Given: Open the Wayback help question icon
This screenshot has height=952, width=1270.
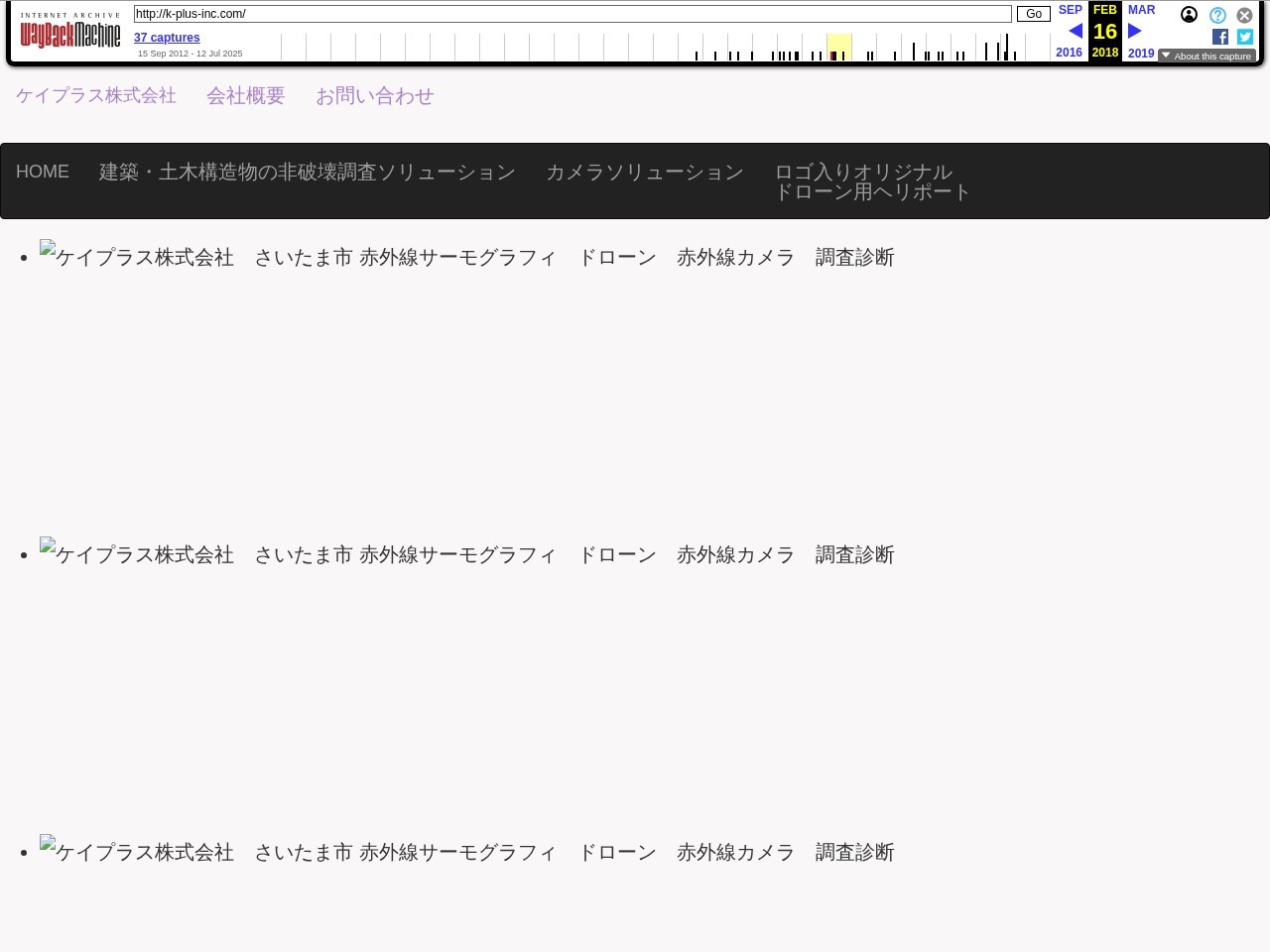Looking at the screenshot, I should [1217, 15].
